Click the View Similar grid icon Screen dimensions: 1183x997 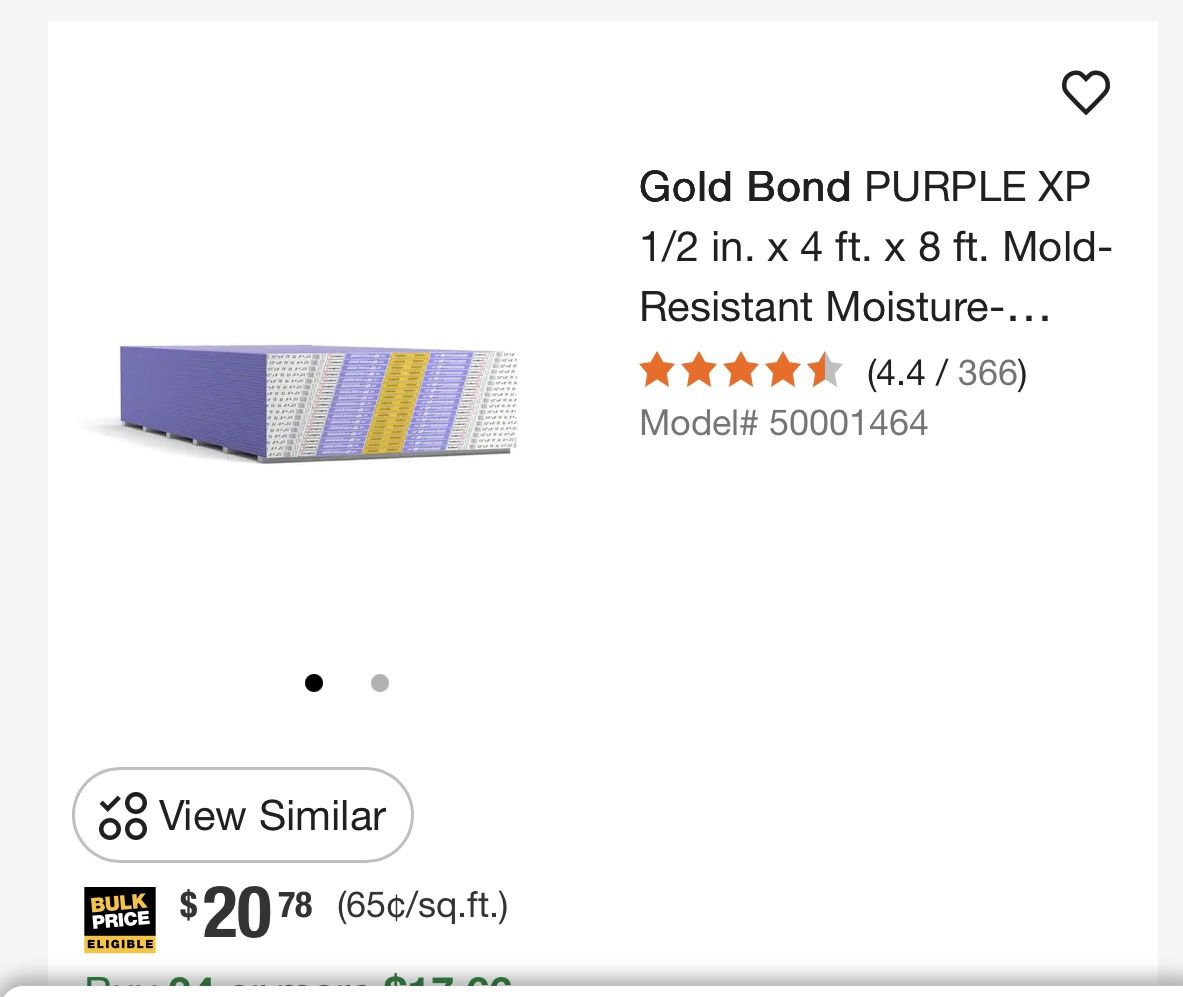coord(123,816)
